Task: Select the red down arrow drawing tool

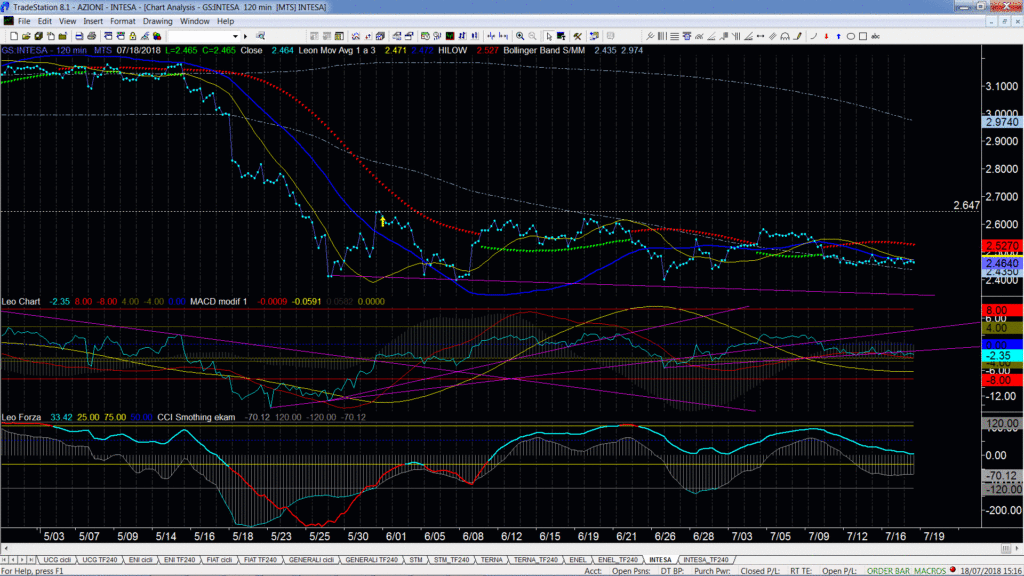Action: pos(826,37)
